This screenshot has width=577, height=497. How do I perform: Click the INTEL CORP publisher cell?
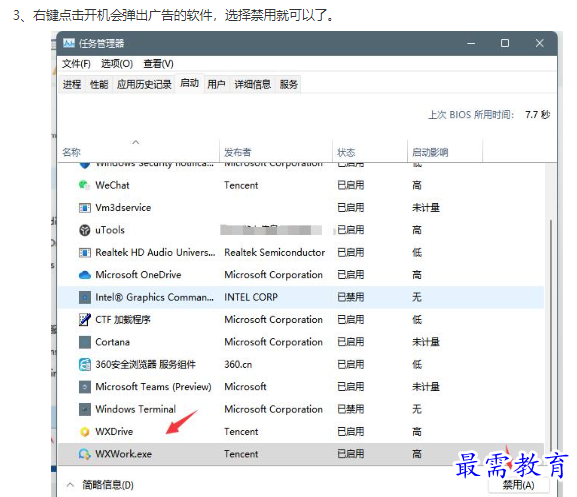(251, 297)
